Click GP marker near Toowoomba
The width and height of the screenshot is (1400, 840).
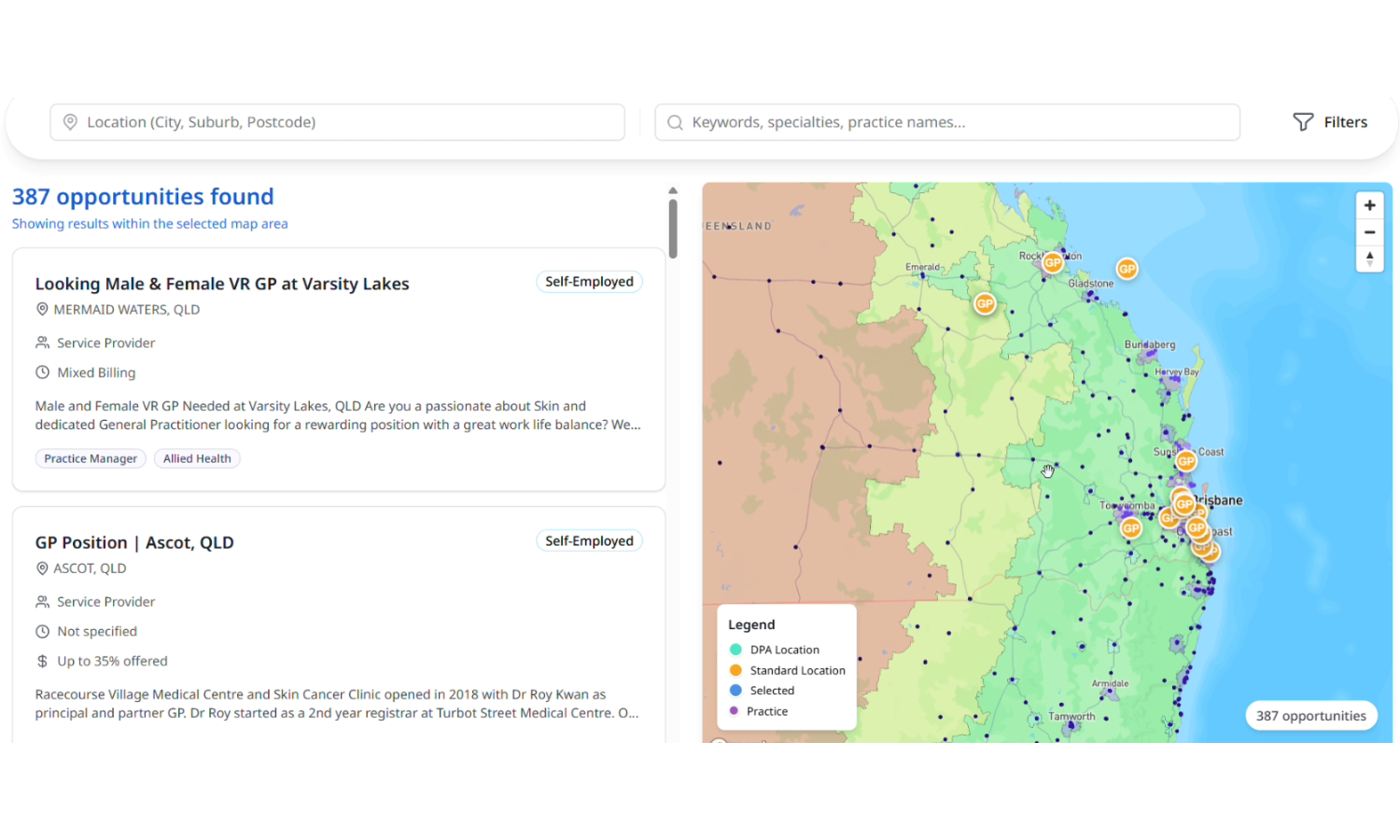1131,528
